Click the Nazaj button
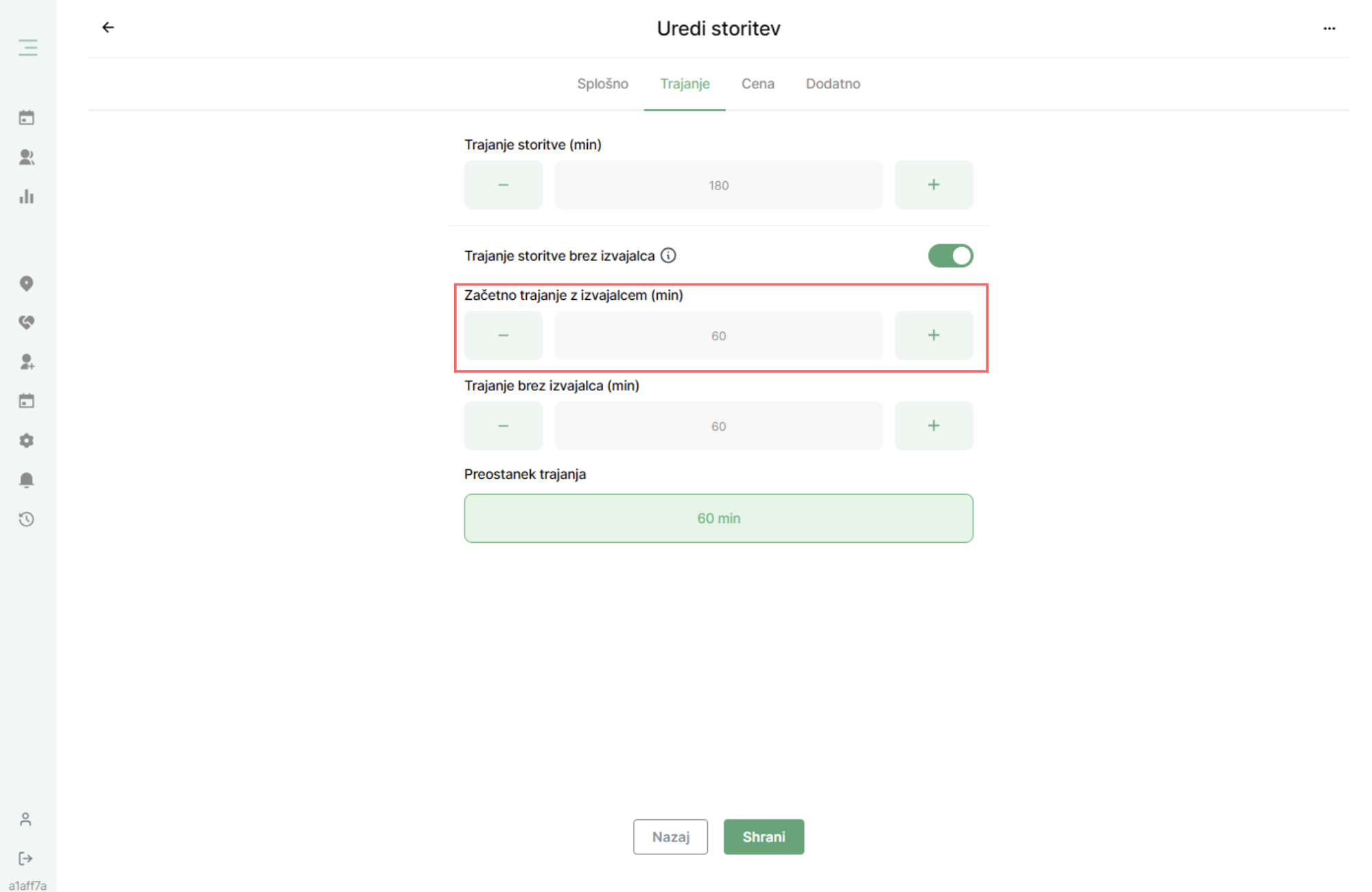Image resolution: width=1372 pixels, height=892 pixels. tap(670, 837)
